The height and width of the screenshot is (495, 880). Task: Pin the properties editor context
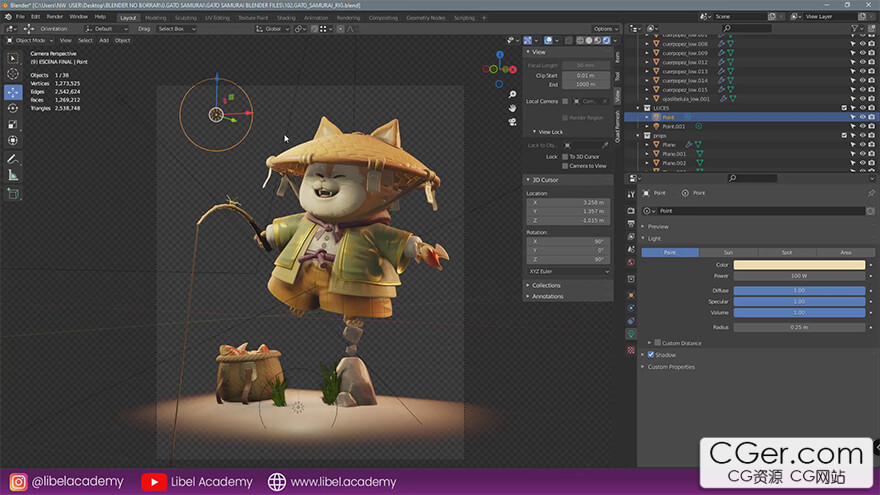[x=871, y=193]
